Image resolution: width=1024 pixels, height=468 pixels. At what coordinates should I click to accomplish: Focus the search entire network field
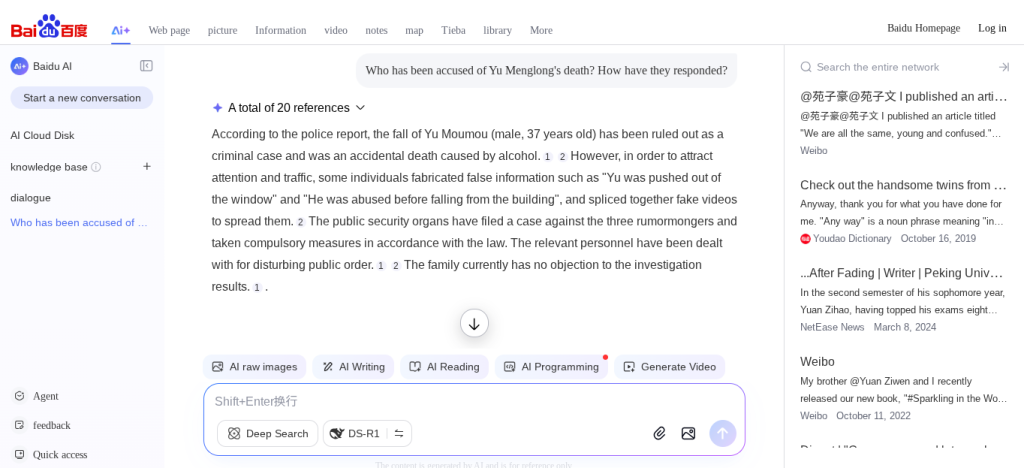tap(900, 67)
